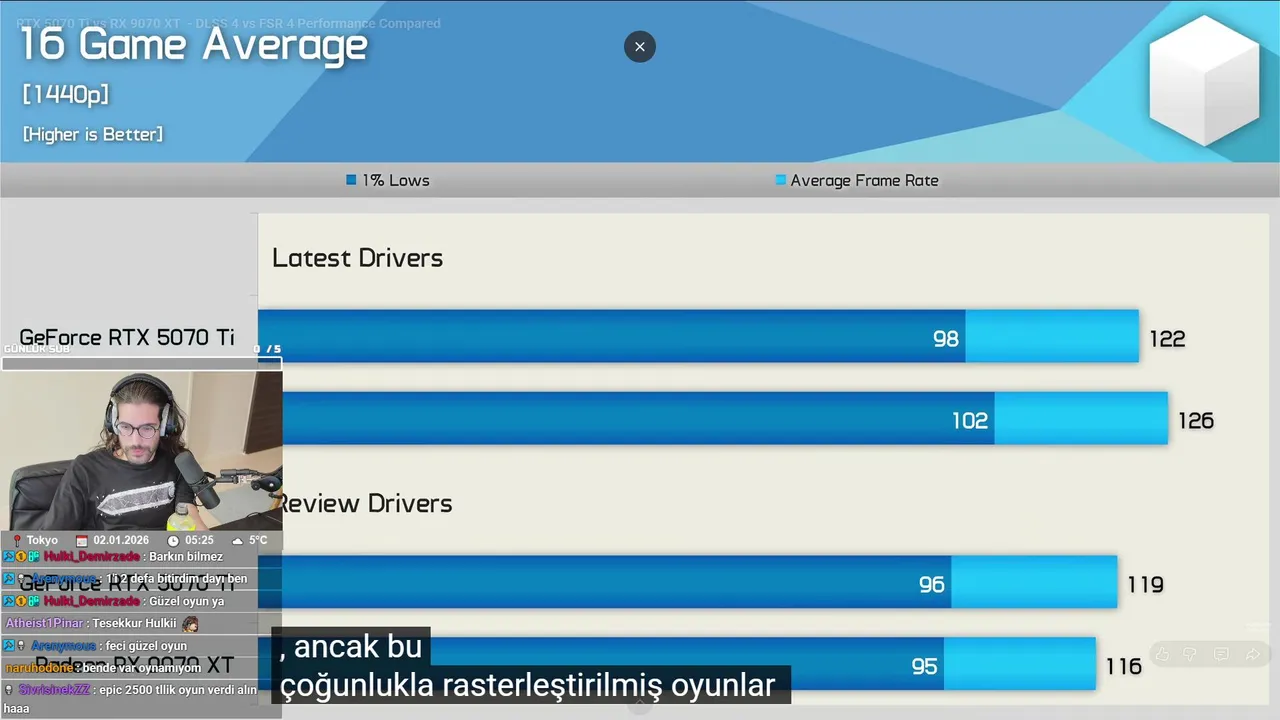Click the '1% Lows' legend label

[x=396, y=180]
